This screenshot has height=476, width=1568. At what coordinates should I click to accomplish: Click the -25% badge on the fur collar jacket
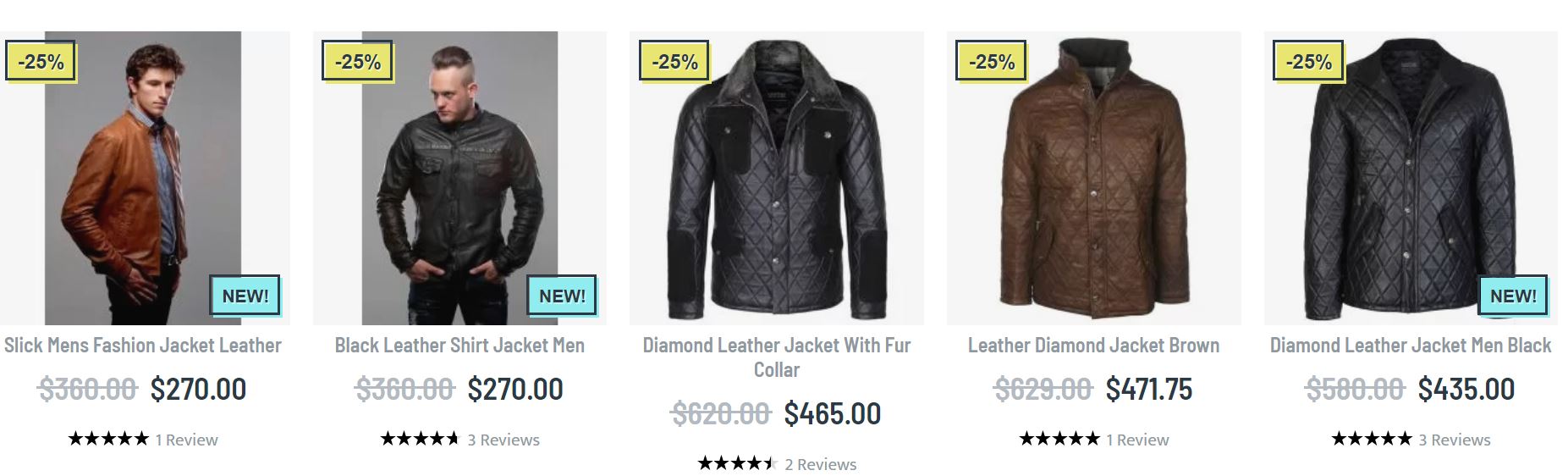674,62
